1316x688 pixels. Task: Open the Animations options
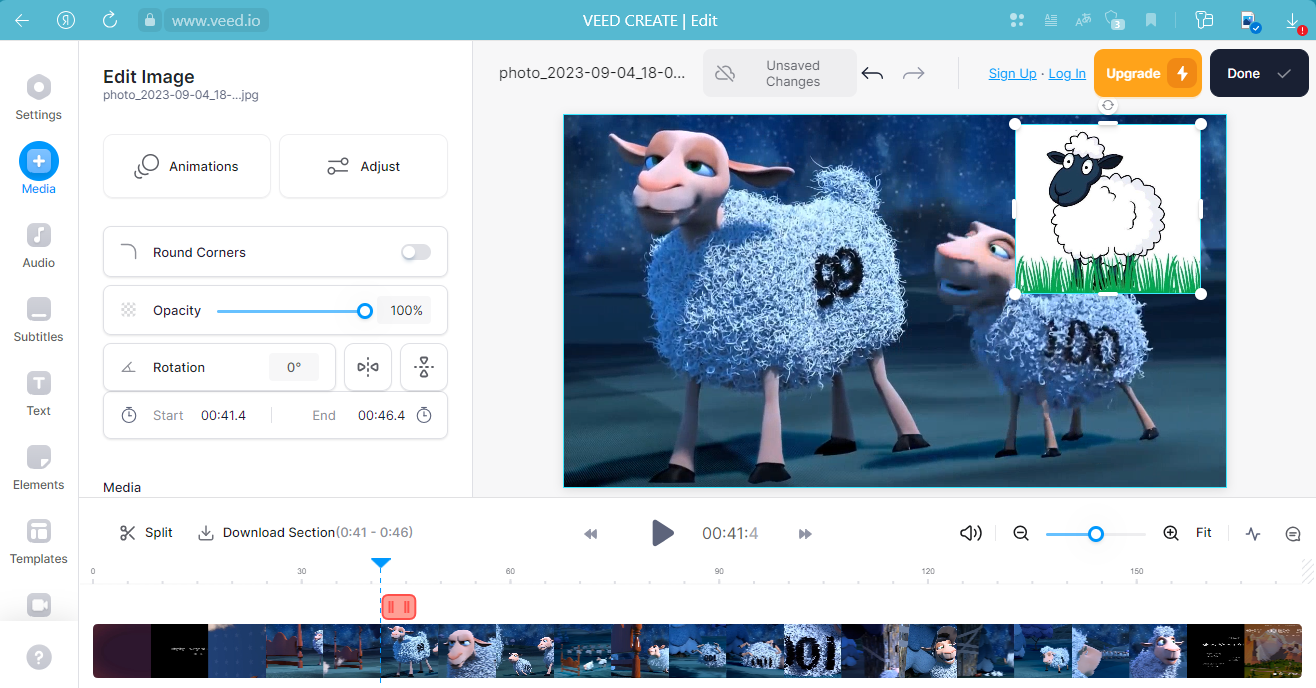coord(187,166)
